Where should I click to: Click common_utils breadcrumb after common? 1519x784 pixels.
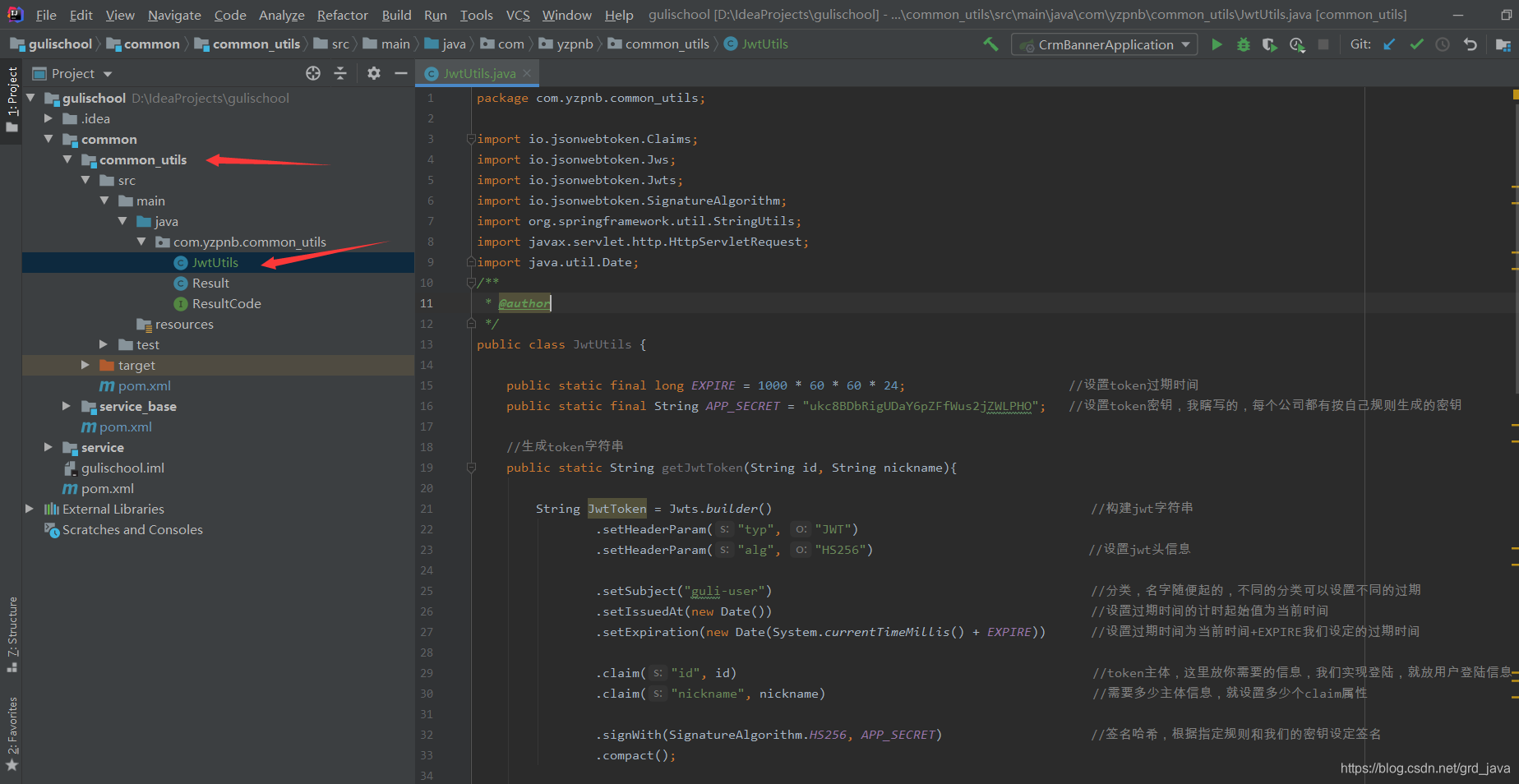click(x=247, y=44)
